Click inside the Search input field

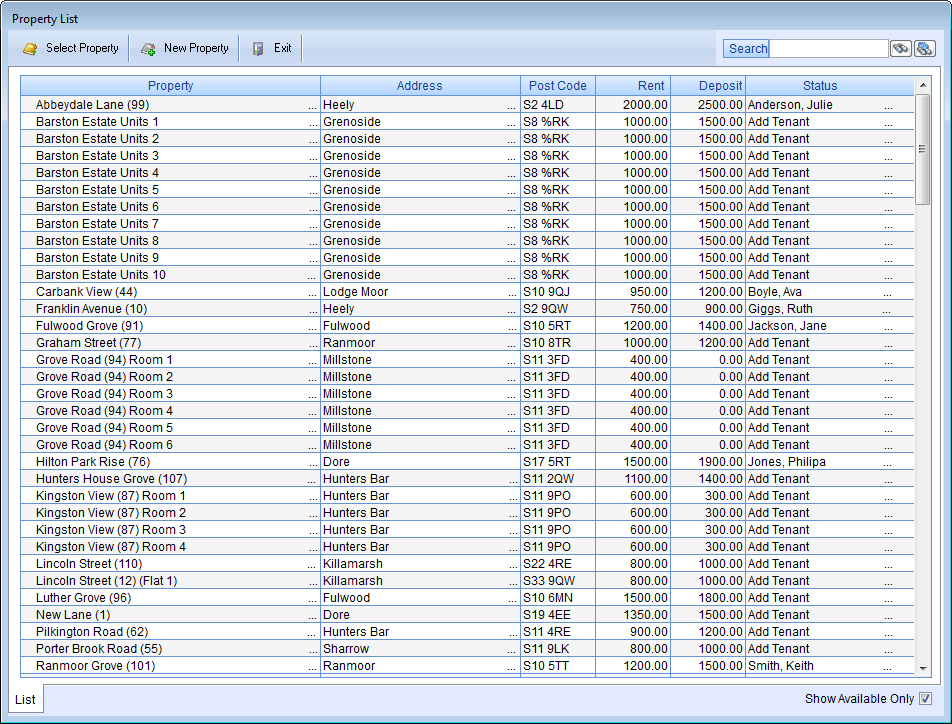coord(828,49)
